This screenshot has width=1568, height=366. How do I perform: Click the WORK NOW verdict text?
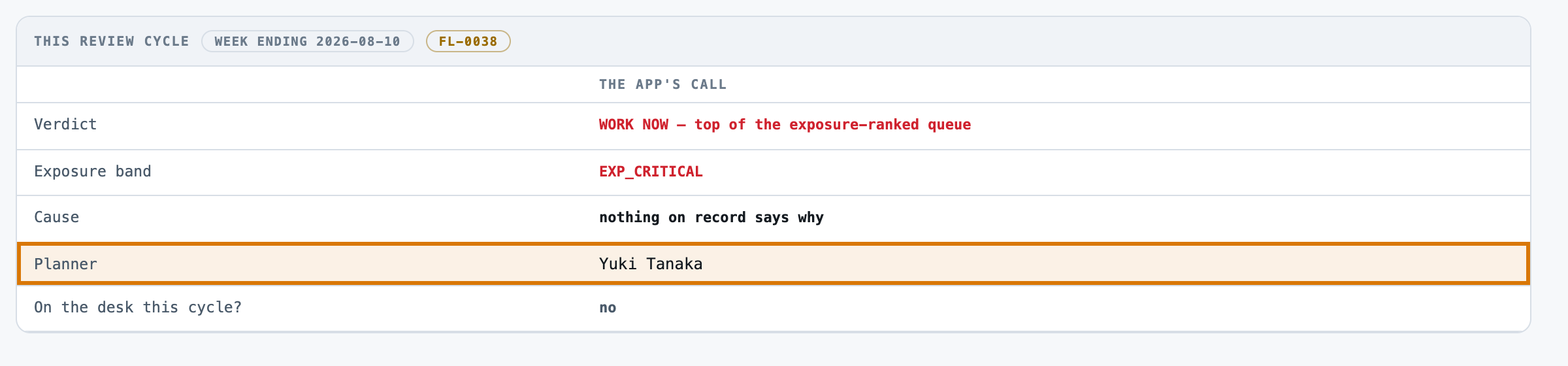click(x=785, y=124)
